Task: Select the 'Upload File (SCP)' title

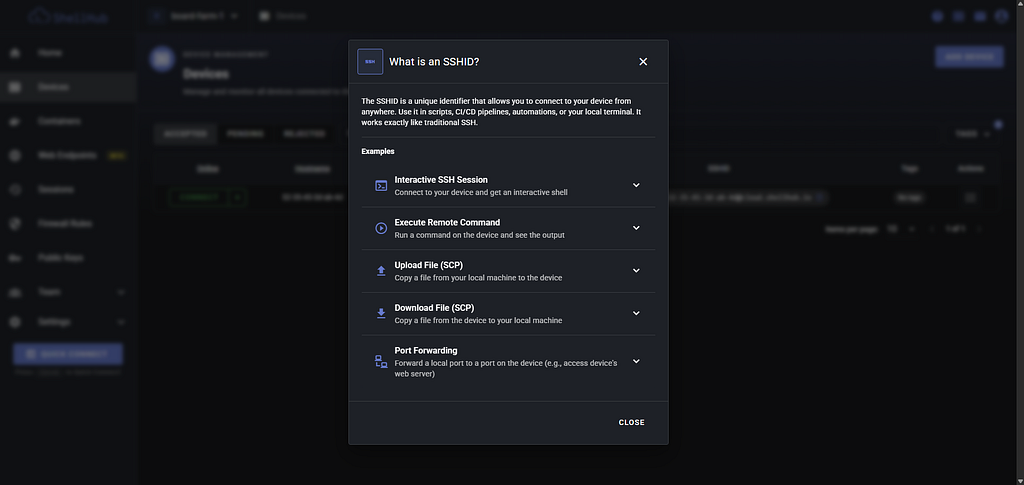Action: 428,265
